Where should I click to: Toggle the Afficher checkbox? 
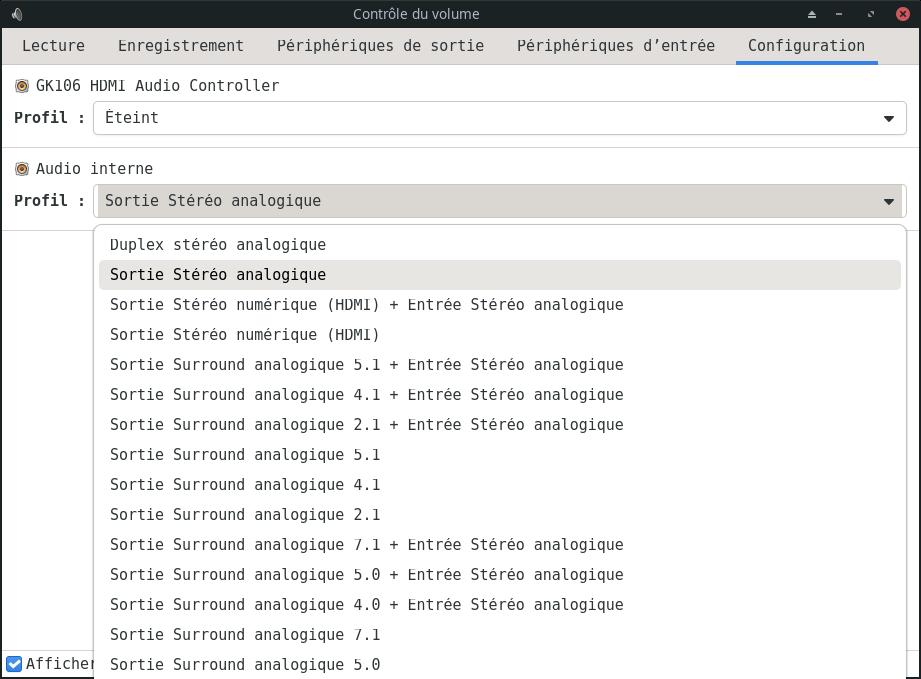pos(14,664)
